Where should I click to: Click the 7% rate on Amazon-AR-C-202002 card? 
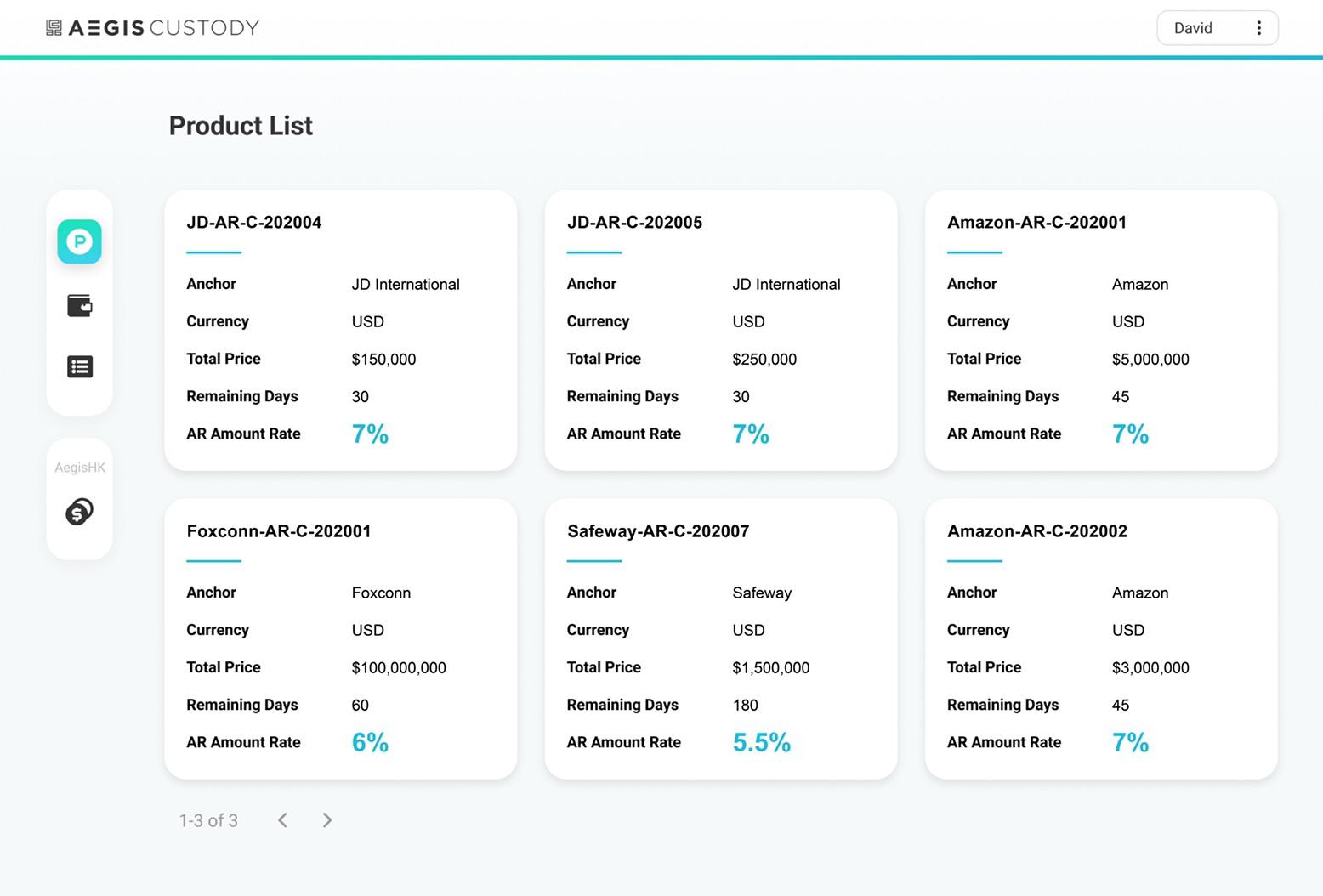click(1130, 743)
